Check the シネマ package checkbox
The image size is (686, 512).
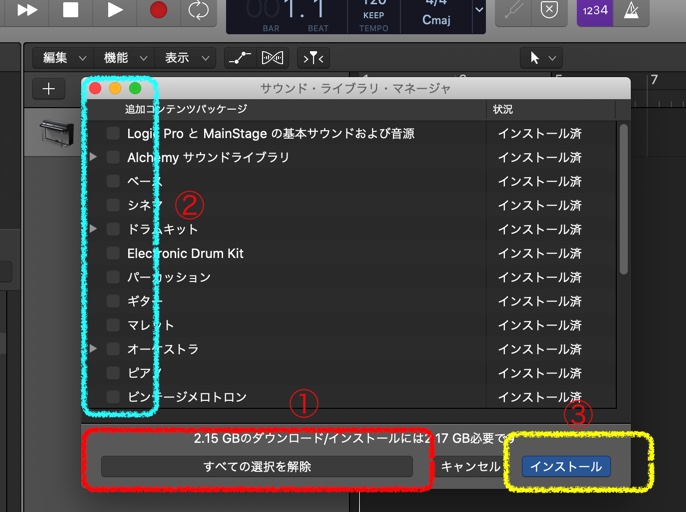click(x=113, y=205)
